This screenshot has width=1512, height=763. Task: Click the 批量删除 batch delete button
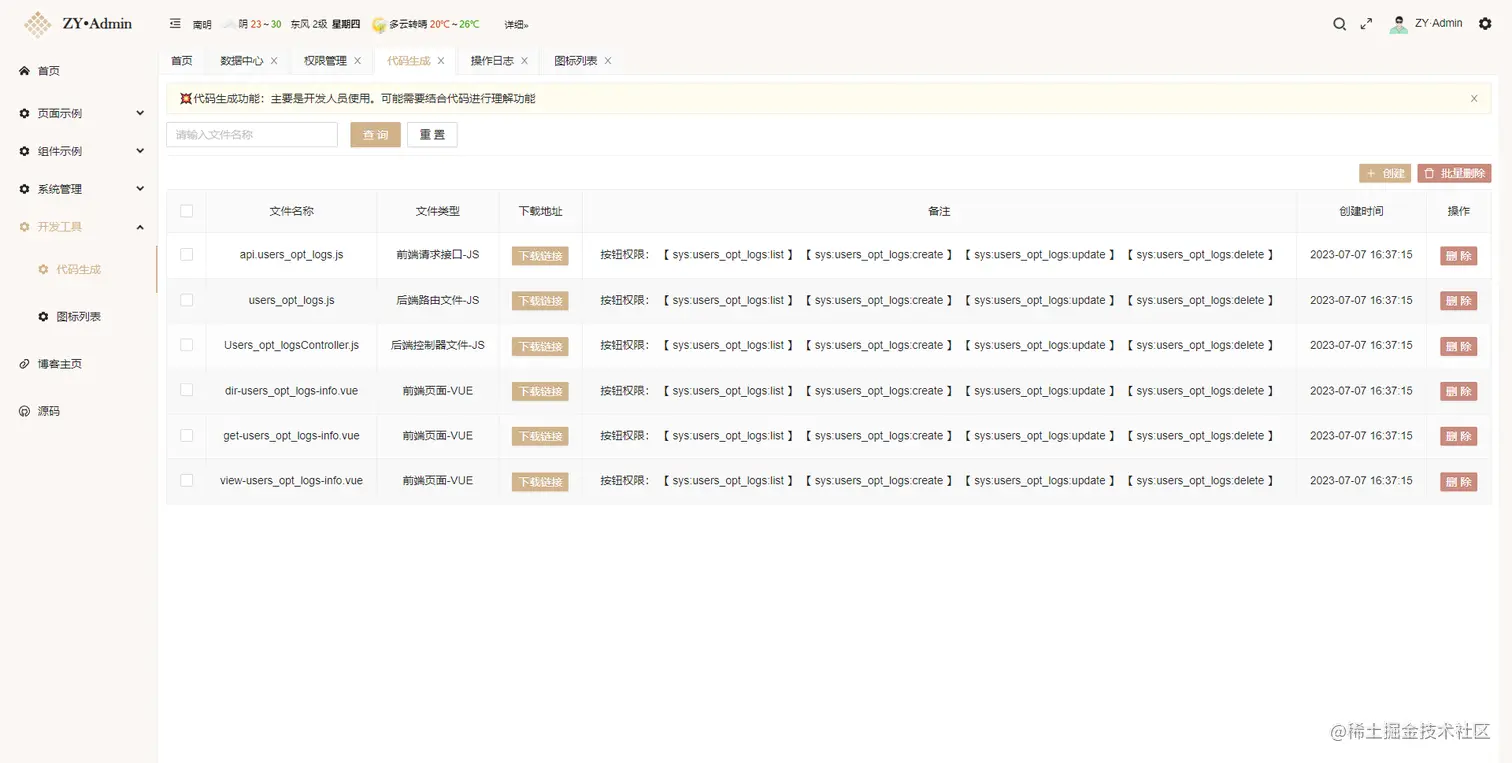pyautogui.click(x=1454, y=173)
